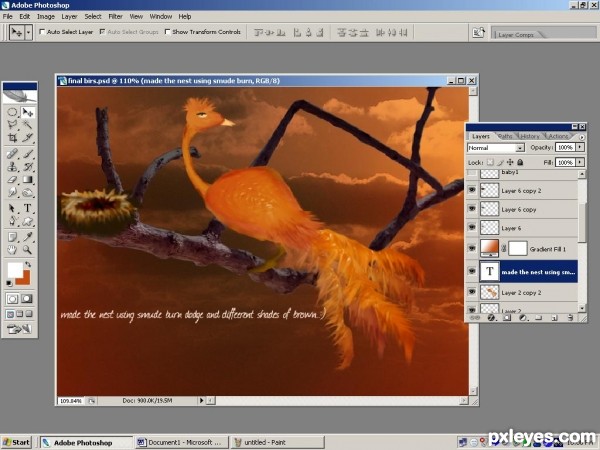Select the Clone Stamp tool
This screenshot has width=600, height=450.
[12, 166]
